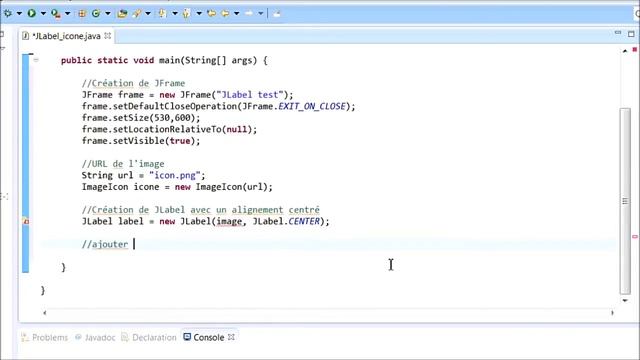Click the Next Annotation icon
Screen dimensions: 640x360
coord(162,13)
